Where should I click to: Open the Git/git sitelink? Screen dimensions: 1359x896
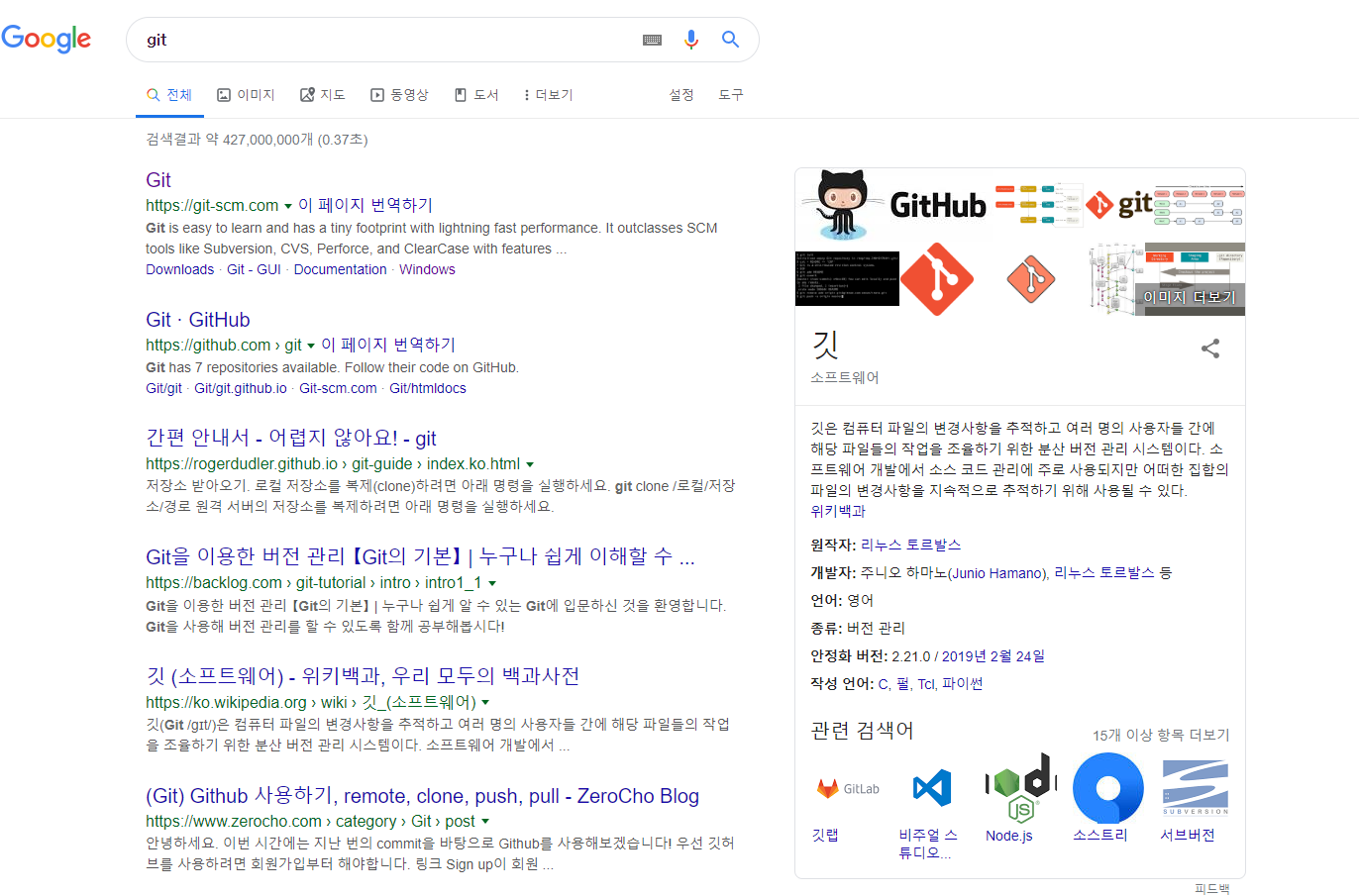pos(163,388)
